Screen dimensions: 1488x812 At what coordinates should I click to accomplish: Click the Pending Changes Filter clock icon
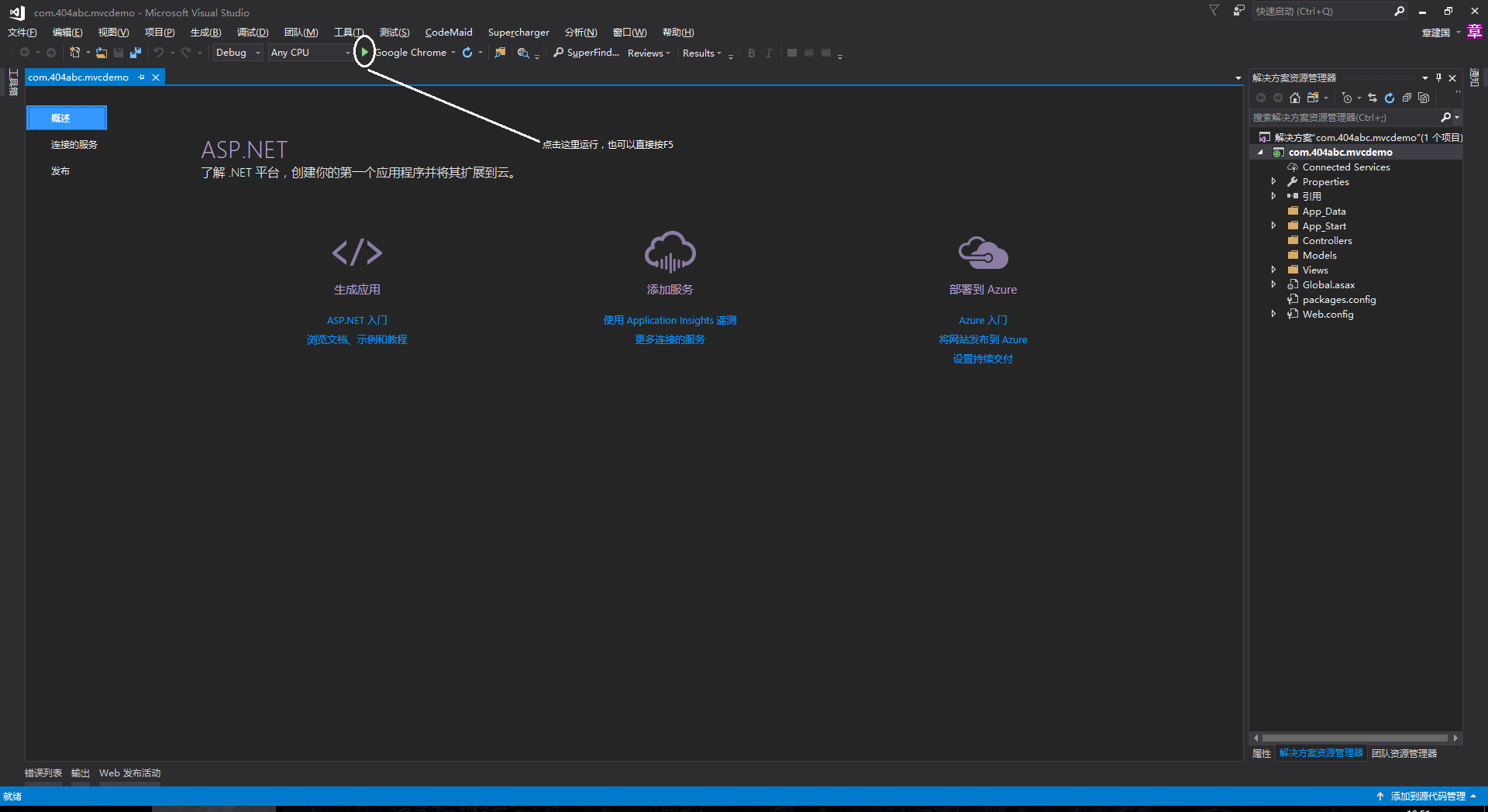(x=1347, y=98)
